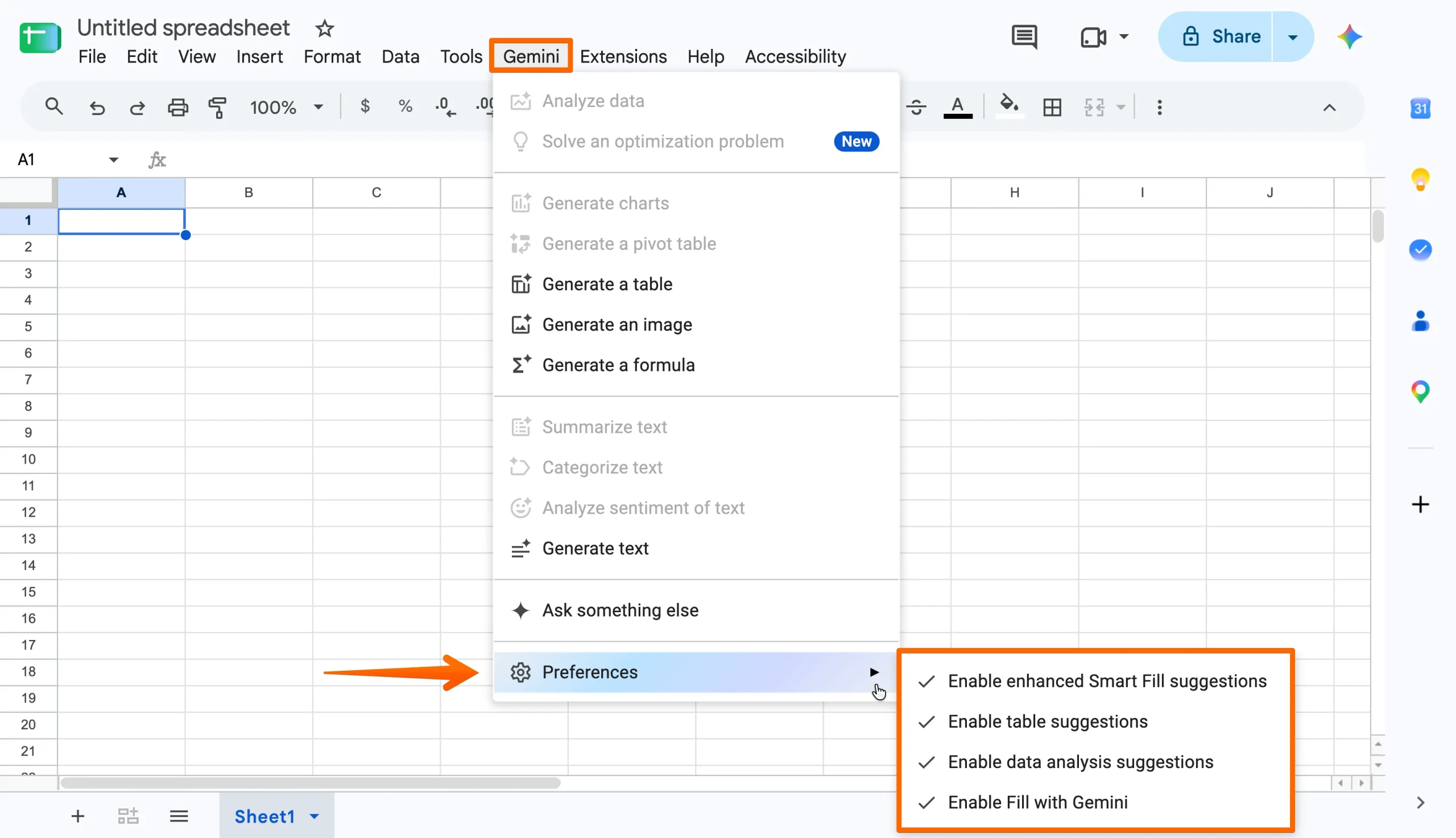Viewport: 1456px width, 838px height.
Task: Expand the Preferences submenu
Action: tap(696, 672)
